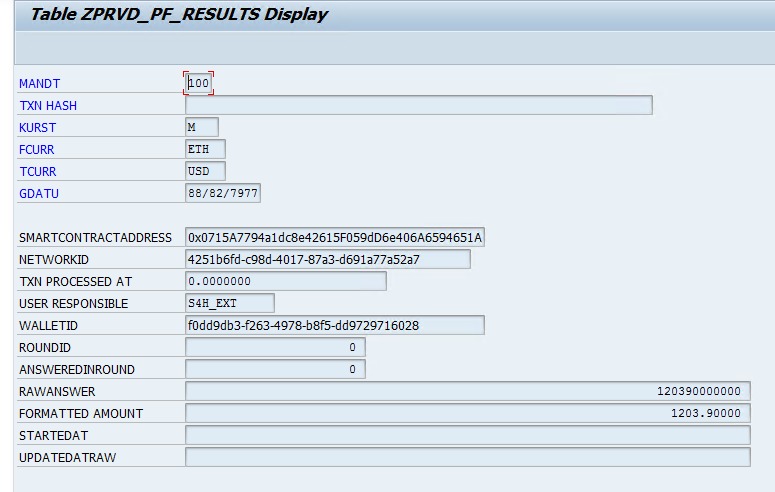Click the TXN HASH label
This screenshot has width=775, height=492.
(x=48, y=106)
